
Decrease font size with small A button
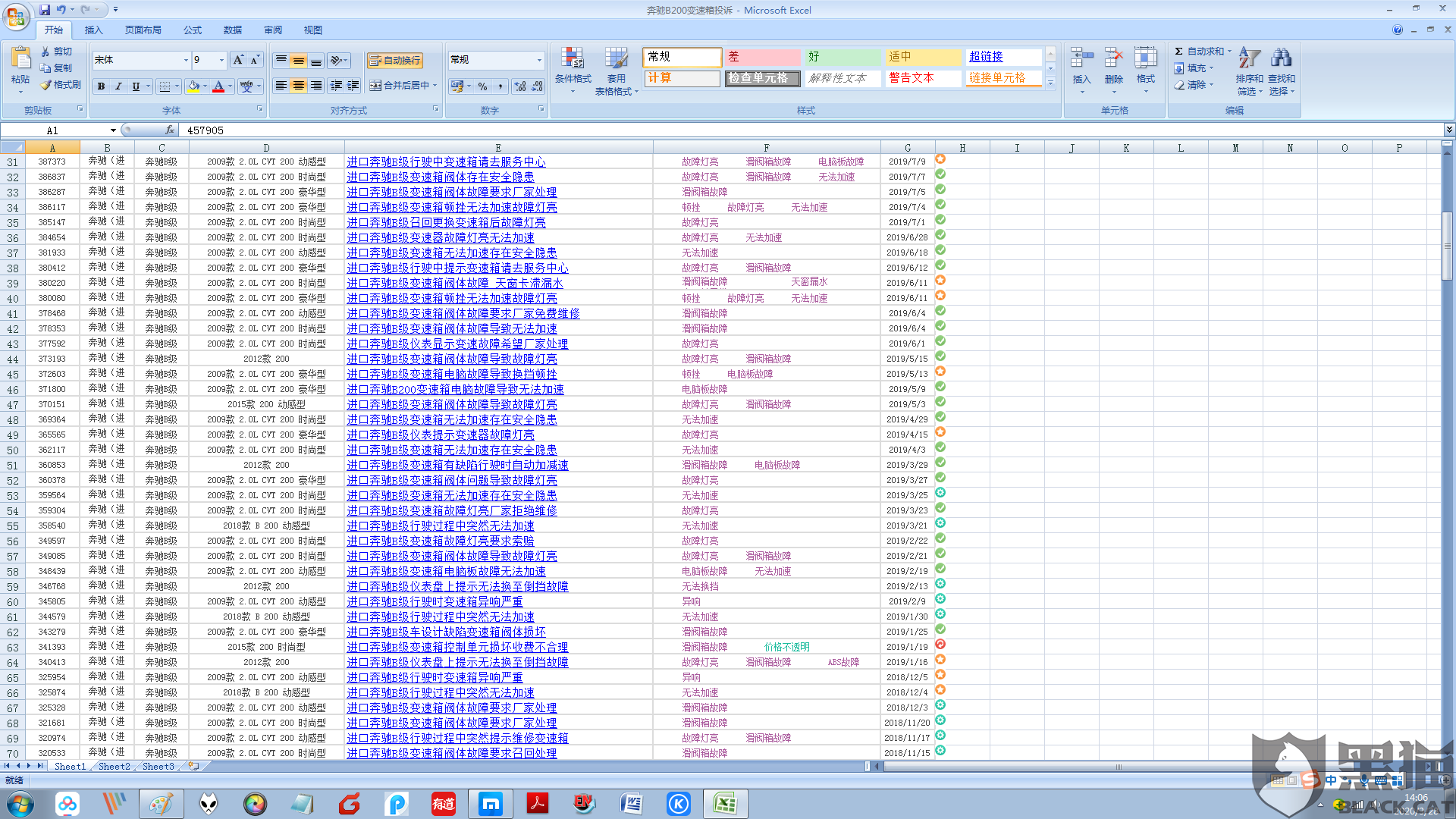[255, 60]
